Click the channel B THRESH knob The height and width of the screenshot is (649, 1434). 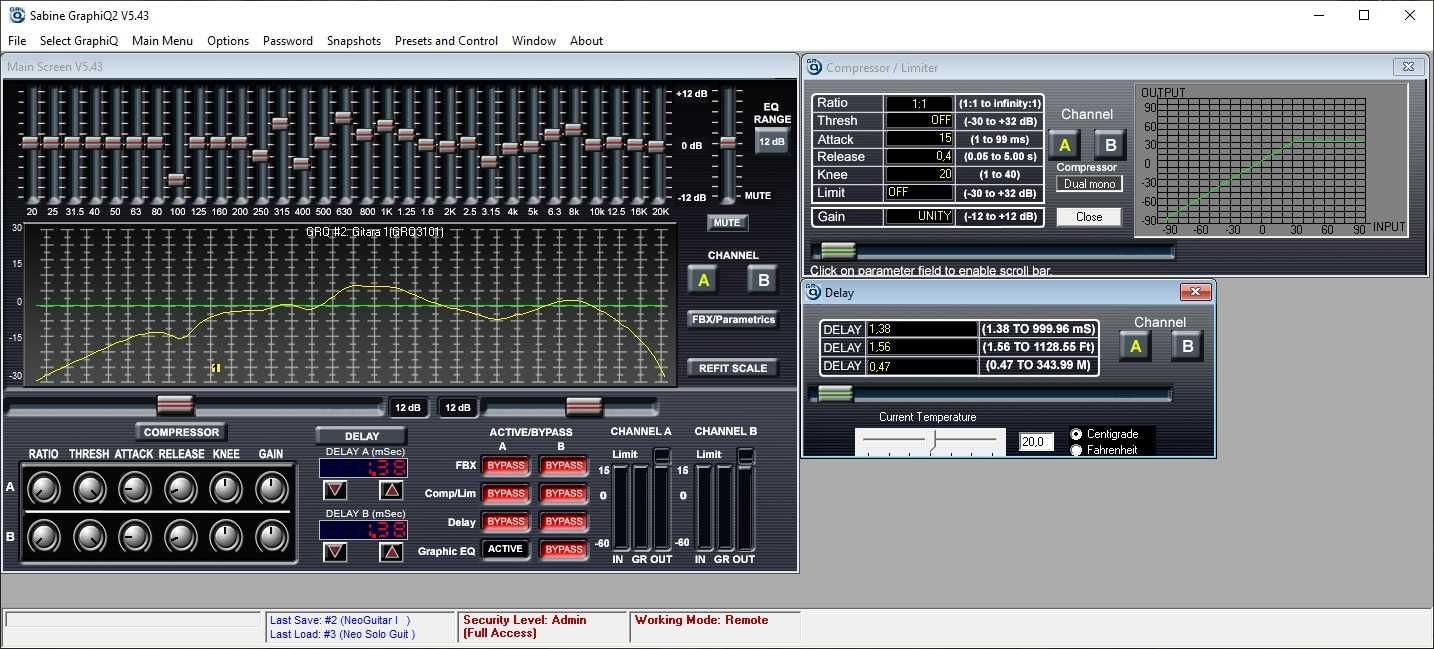89,537
